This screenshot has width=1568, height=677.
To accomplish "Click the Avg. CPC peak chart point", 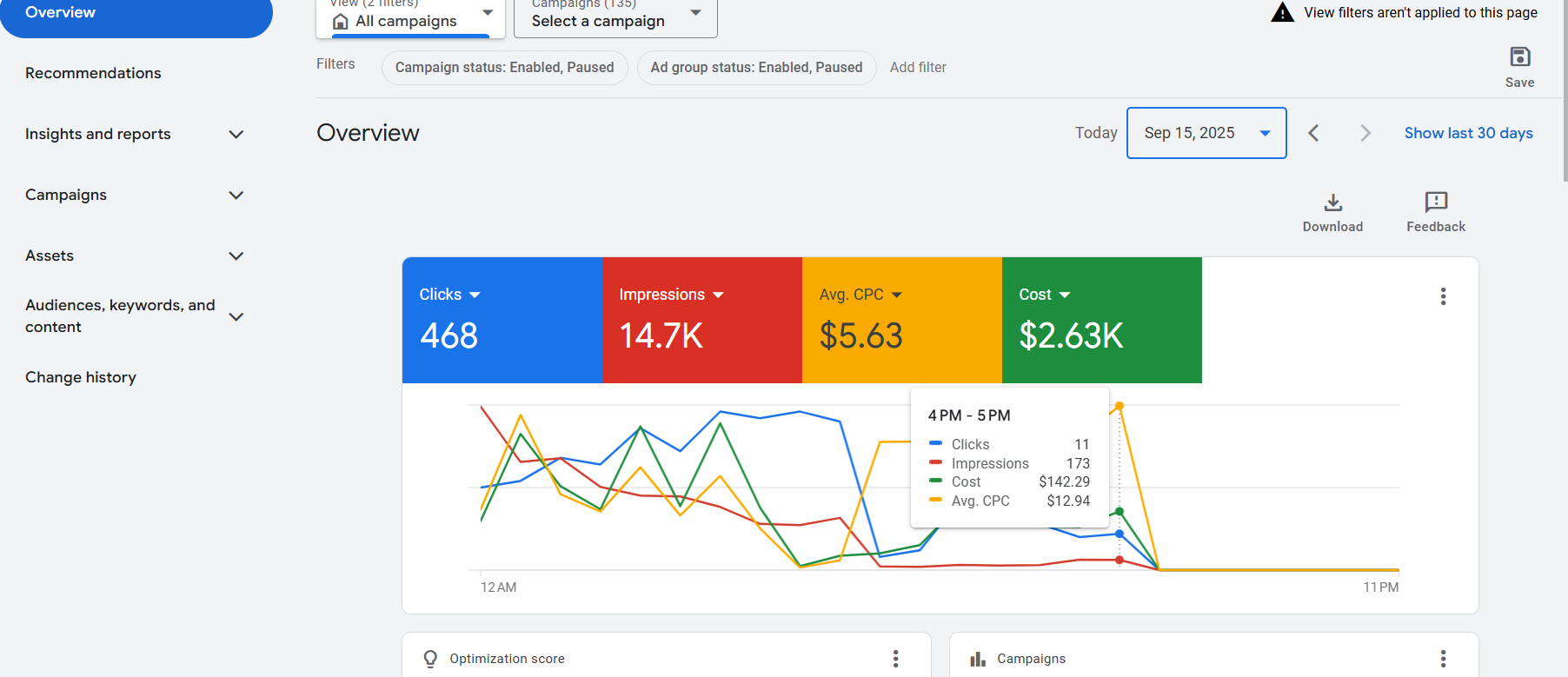I will (x=1120, y=406).
